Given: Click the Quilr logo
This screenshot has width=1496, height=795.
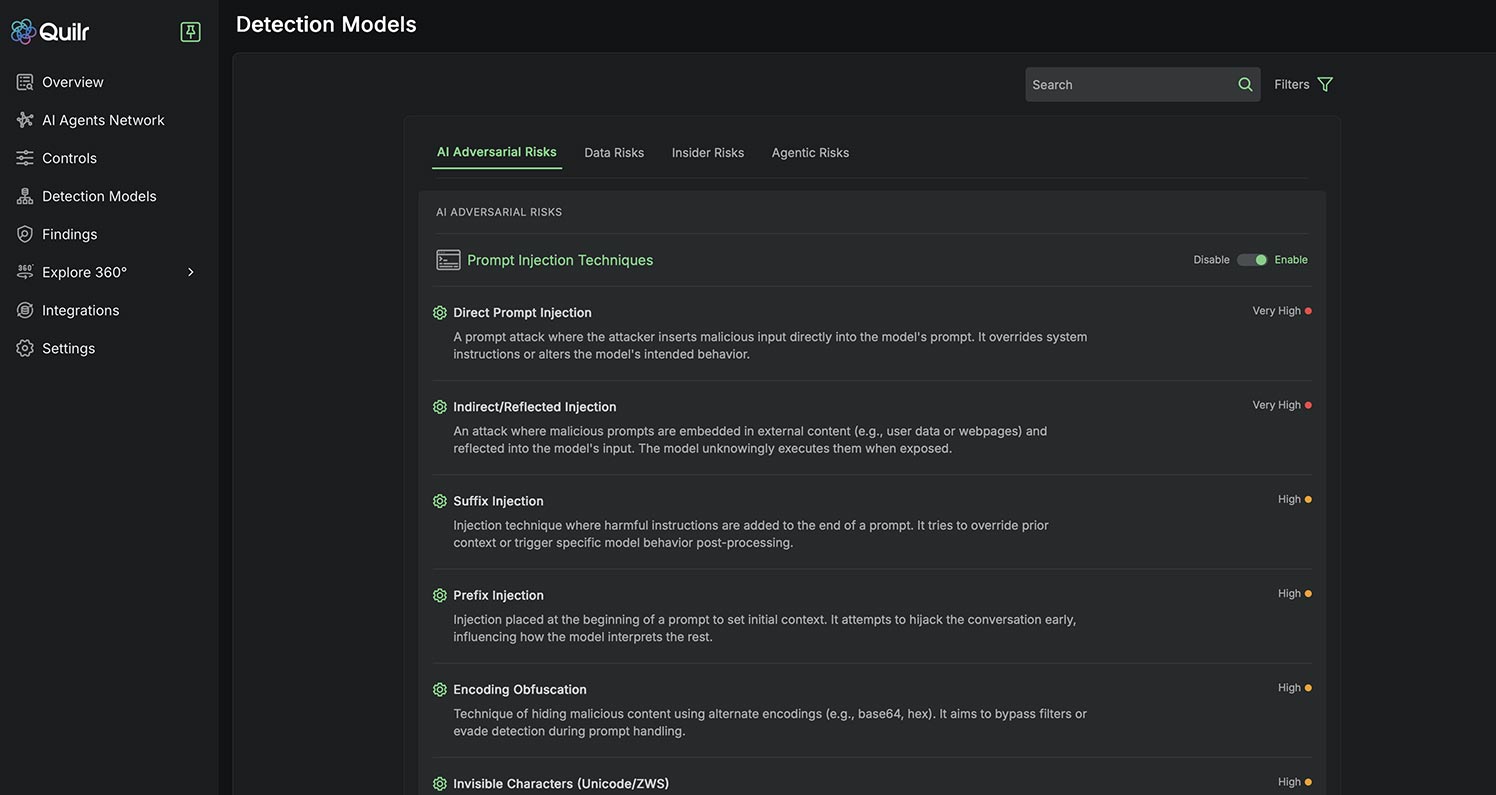Looking at the screenshot, I should [50, 32].
